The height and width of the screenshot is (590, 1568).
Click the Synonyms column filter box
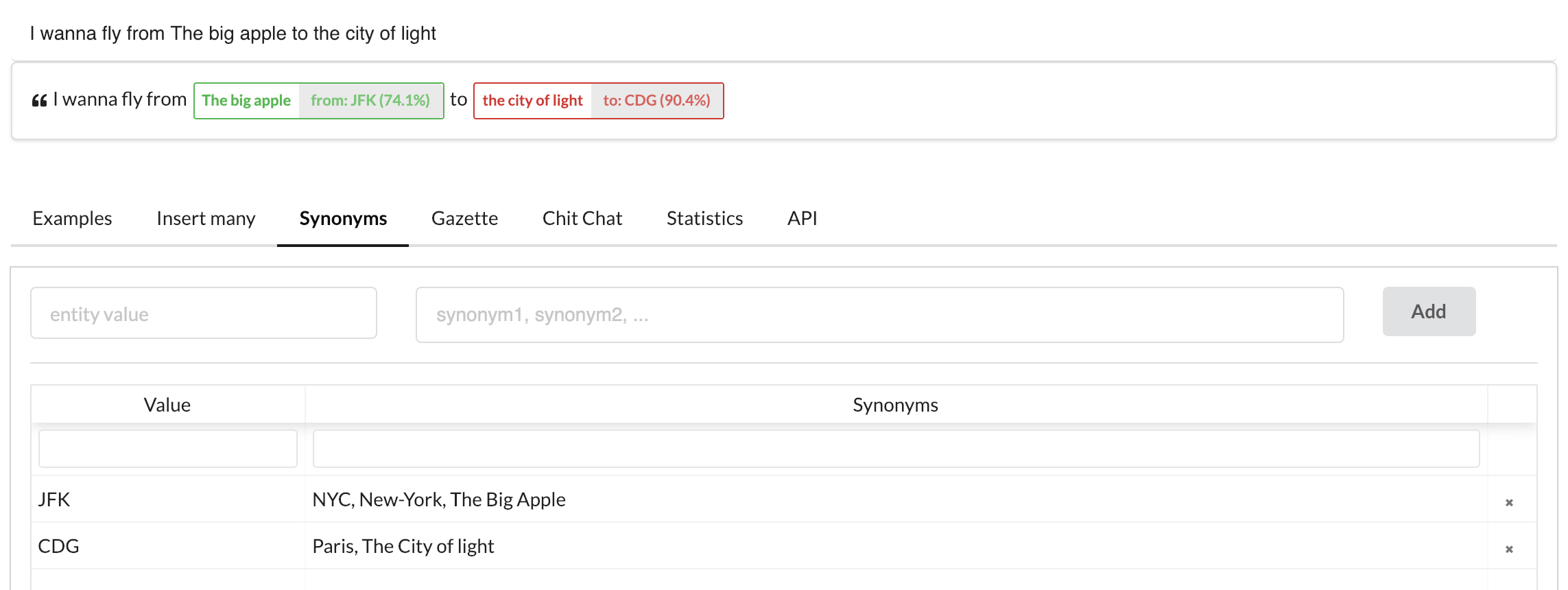(x=895, y=449)
